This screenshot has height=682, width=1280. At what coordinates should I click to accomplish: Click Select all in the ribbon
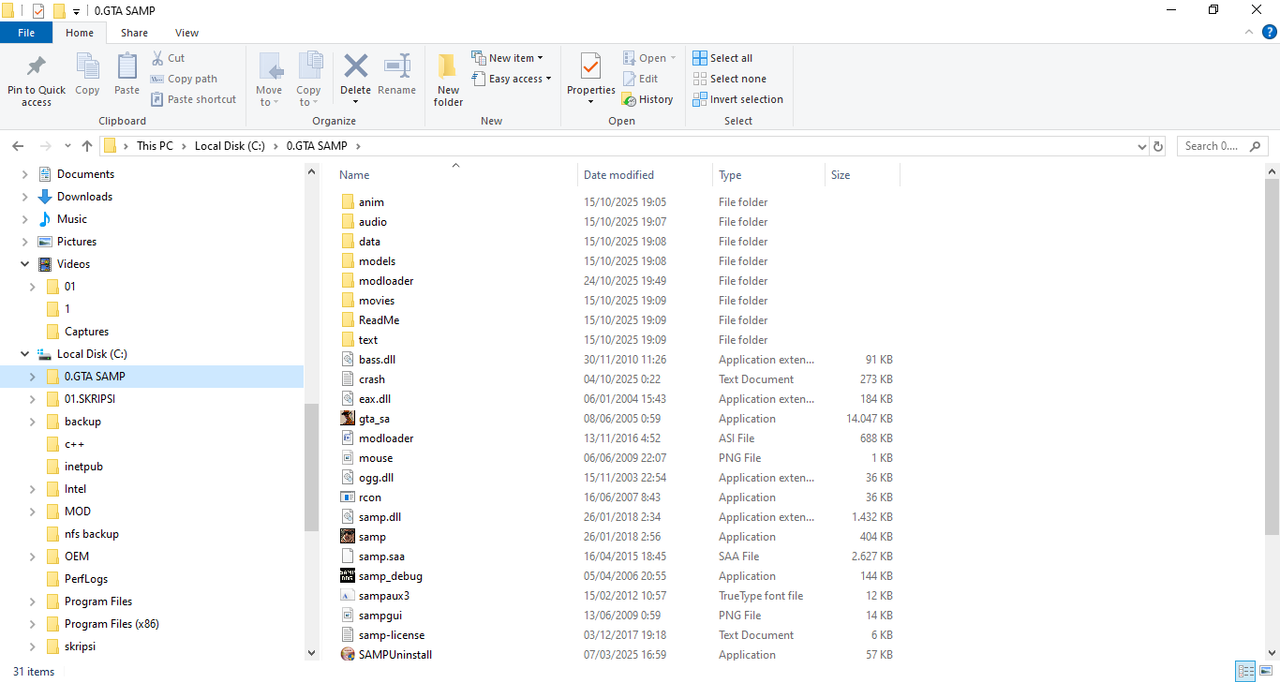coord(722,58)
